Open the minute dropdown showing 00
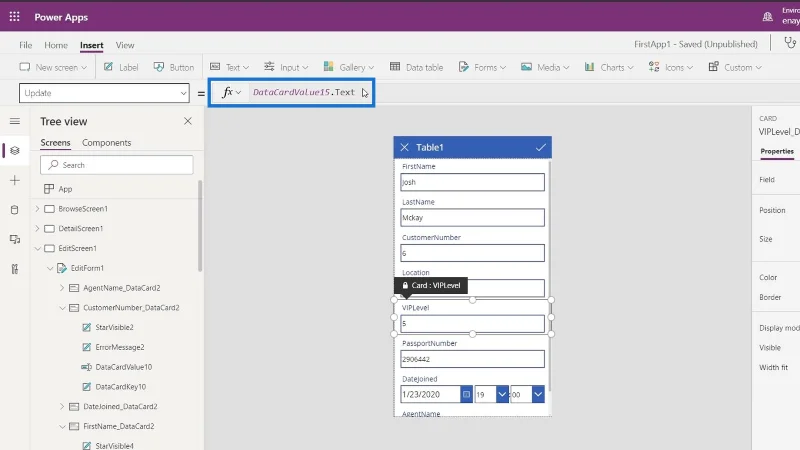 point(538,394)
